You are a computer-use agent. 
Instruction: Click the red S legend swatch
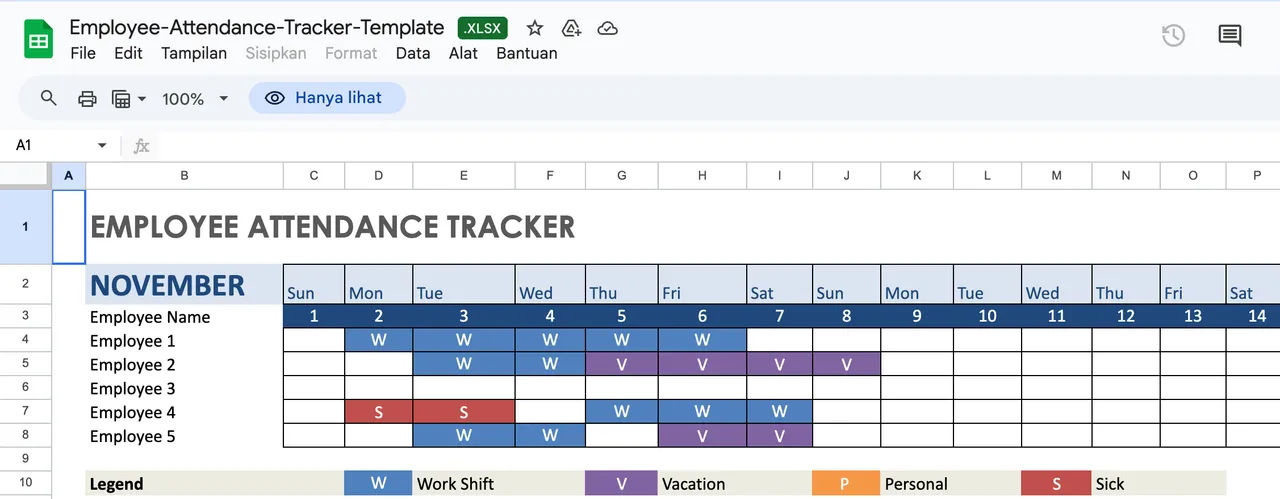pyautogui.click(x=1056, y=484)
